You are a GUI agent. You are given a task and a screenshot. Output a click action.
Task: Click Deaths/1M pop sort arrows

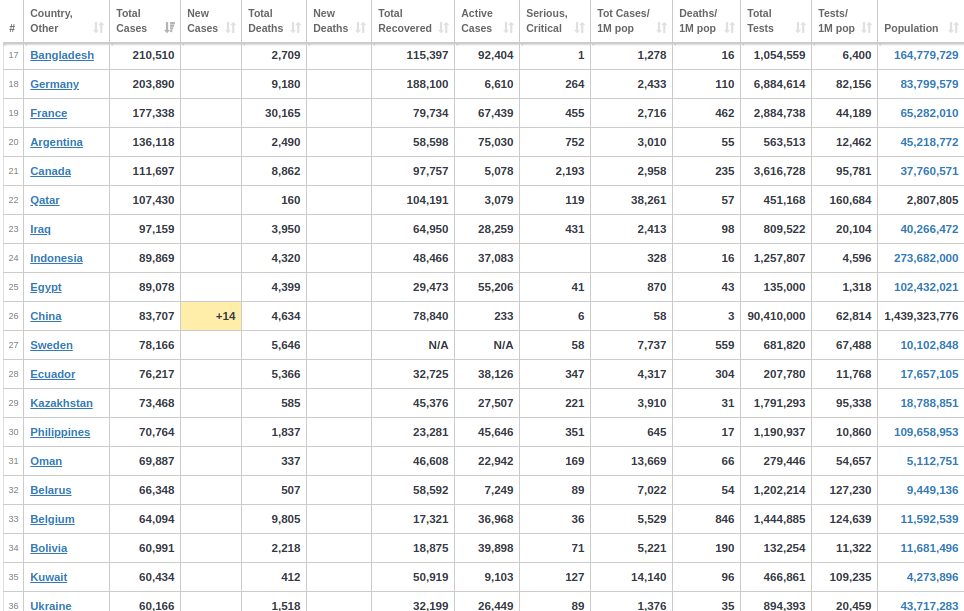click(x=730, y=28)
